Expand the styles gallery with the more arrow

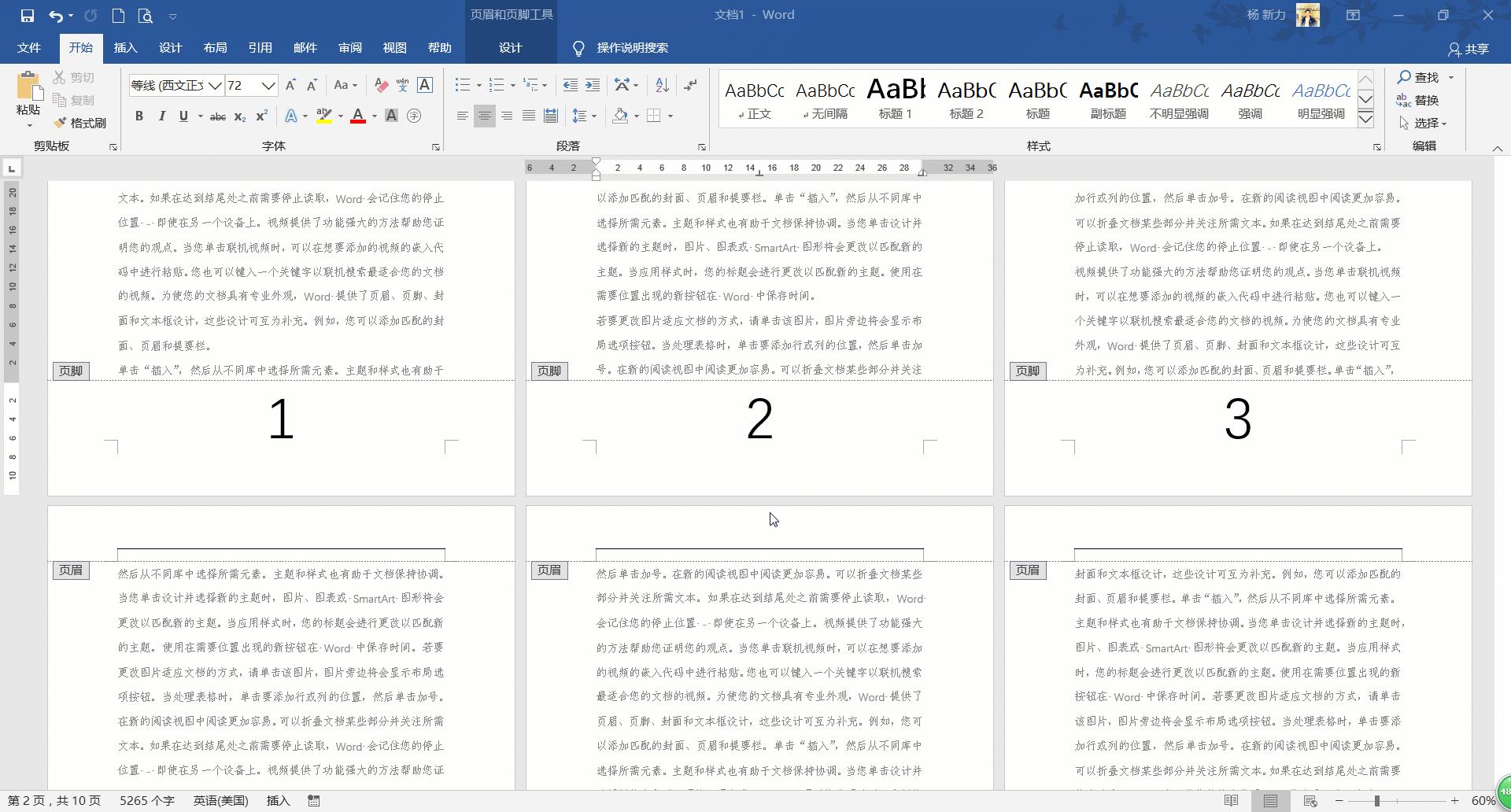pos(1365,120)
